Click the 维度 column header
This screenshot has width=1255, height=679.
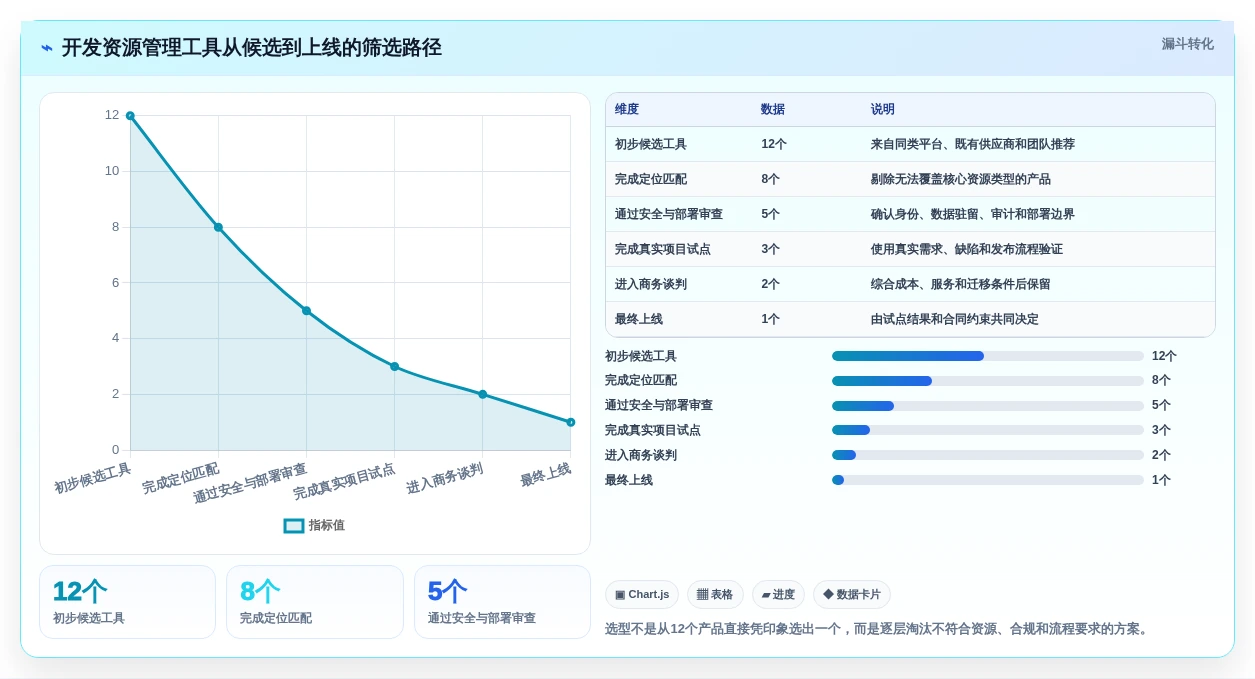(x=627, y=109)
